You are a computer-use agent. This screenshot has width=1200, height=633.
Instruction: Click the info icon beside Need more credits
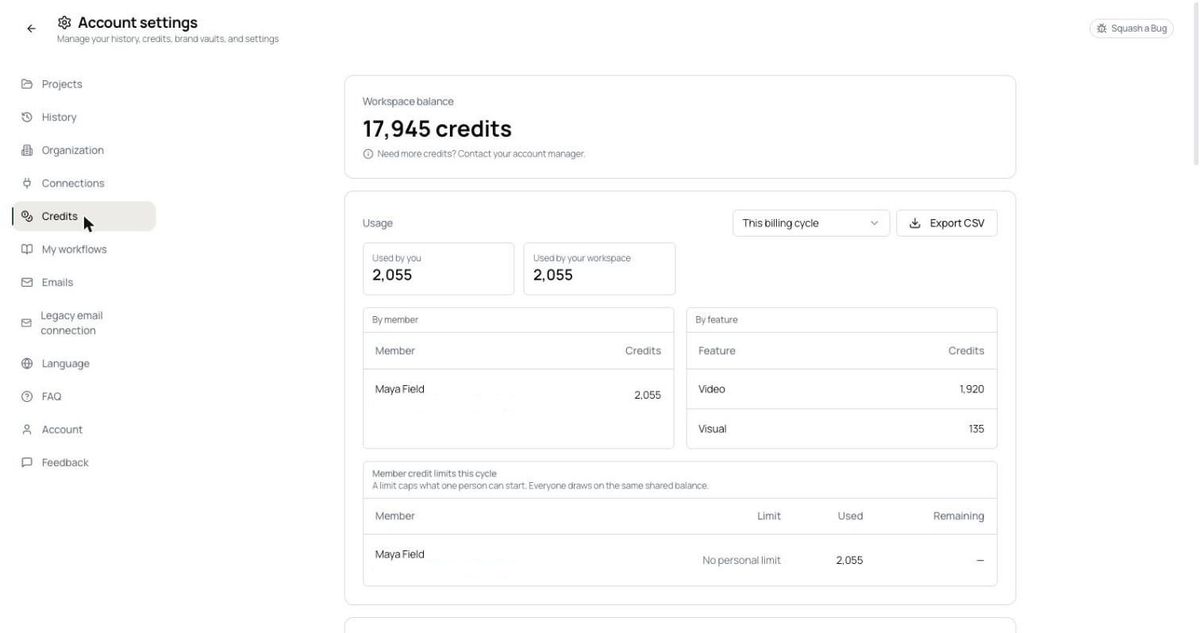coord(368,154)
